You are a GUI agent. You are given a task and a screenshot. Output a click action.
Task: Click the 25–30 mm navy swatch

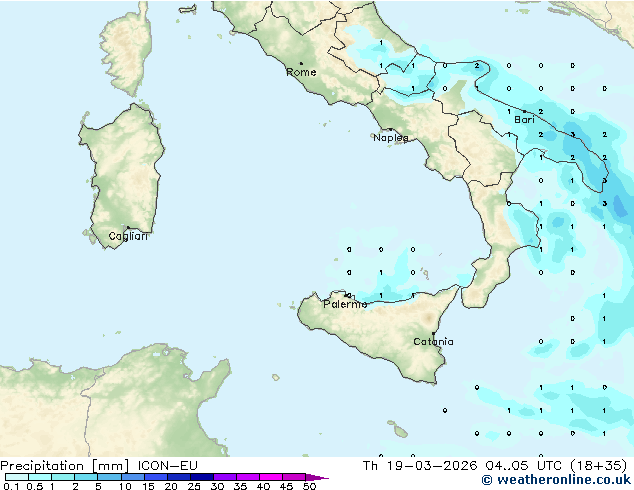(201, 477)
